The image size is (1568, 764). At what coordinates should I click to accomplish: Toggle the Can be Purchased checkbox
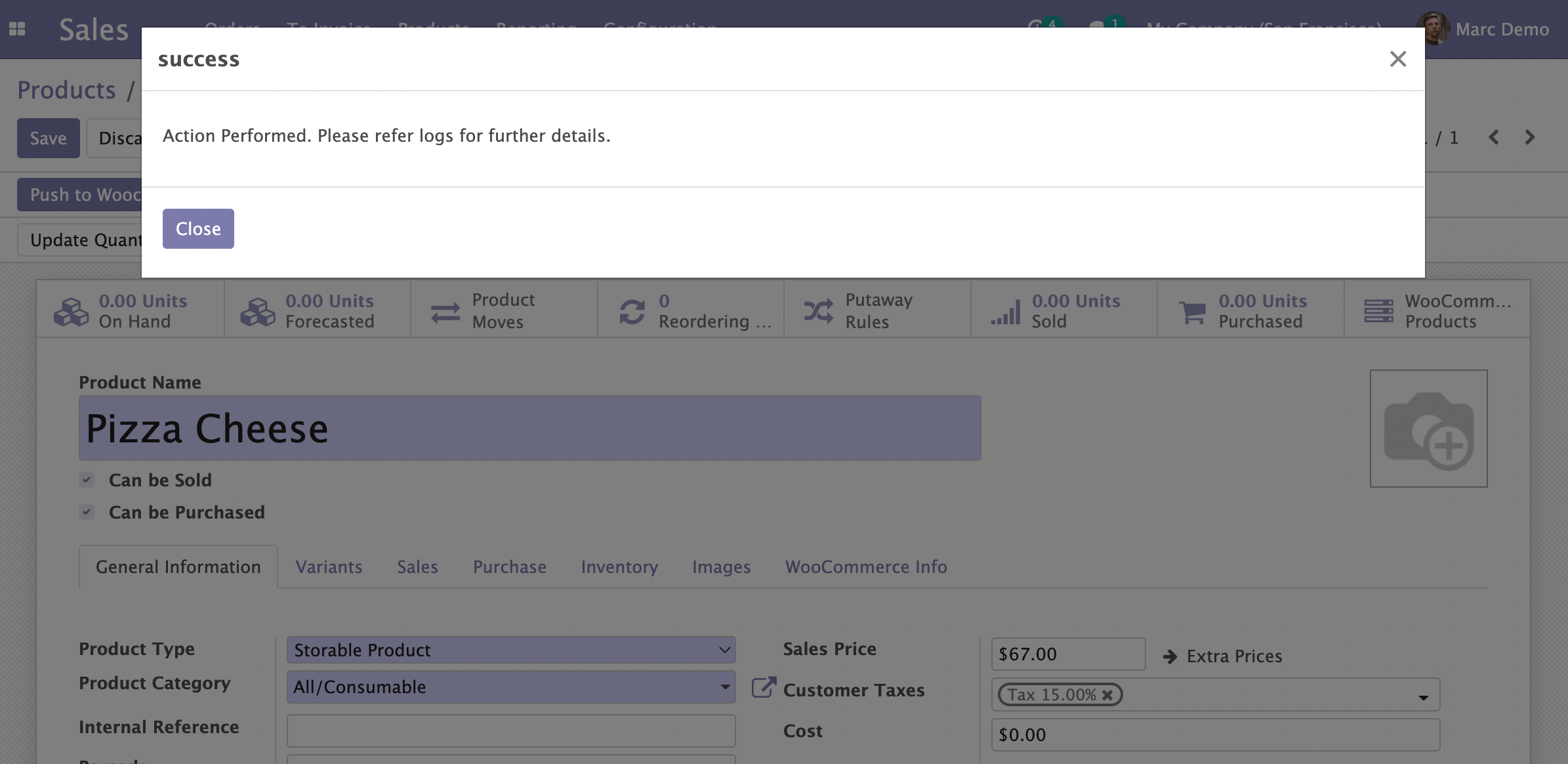pyautogui.click(x=87, y=512)
